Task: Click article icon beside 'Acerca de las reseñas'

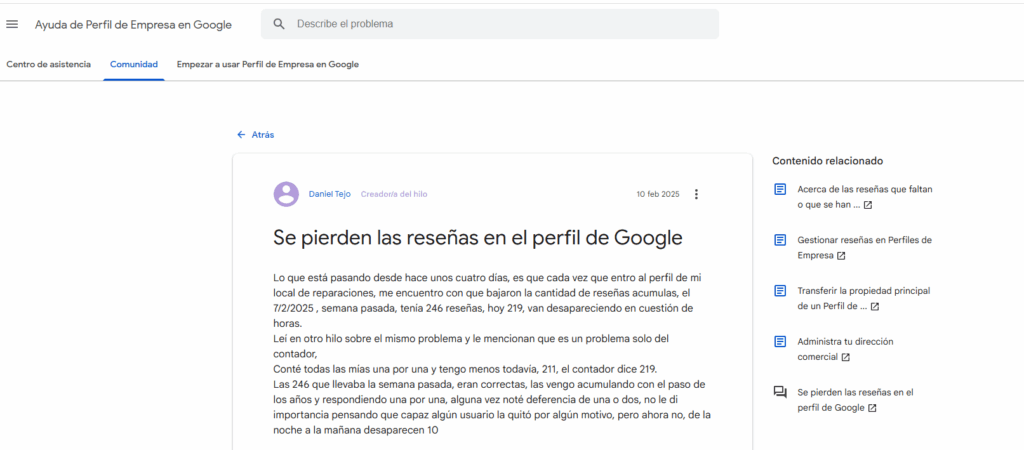Action: click(x=780, y=189)
